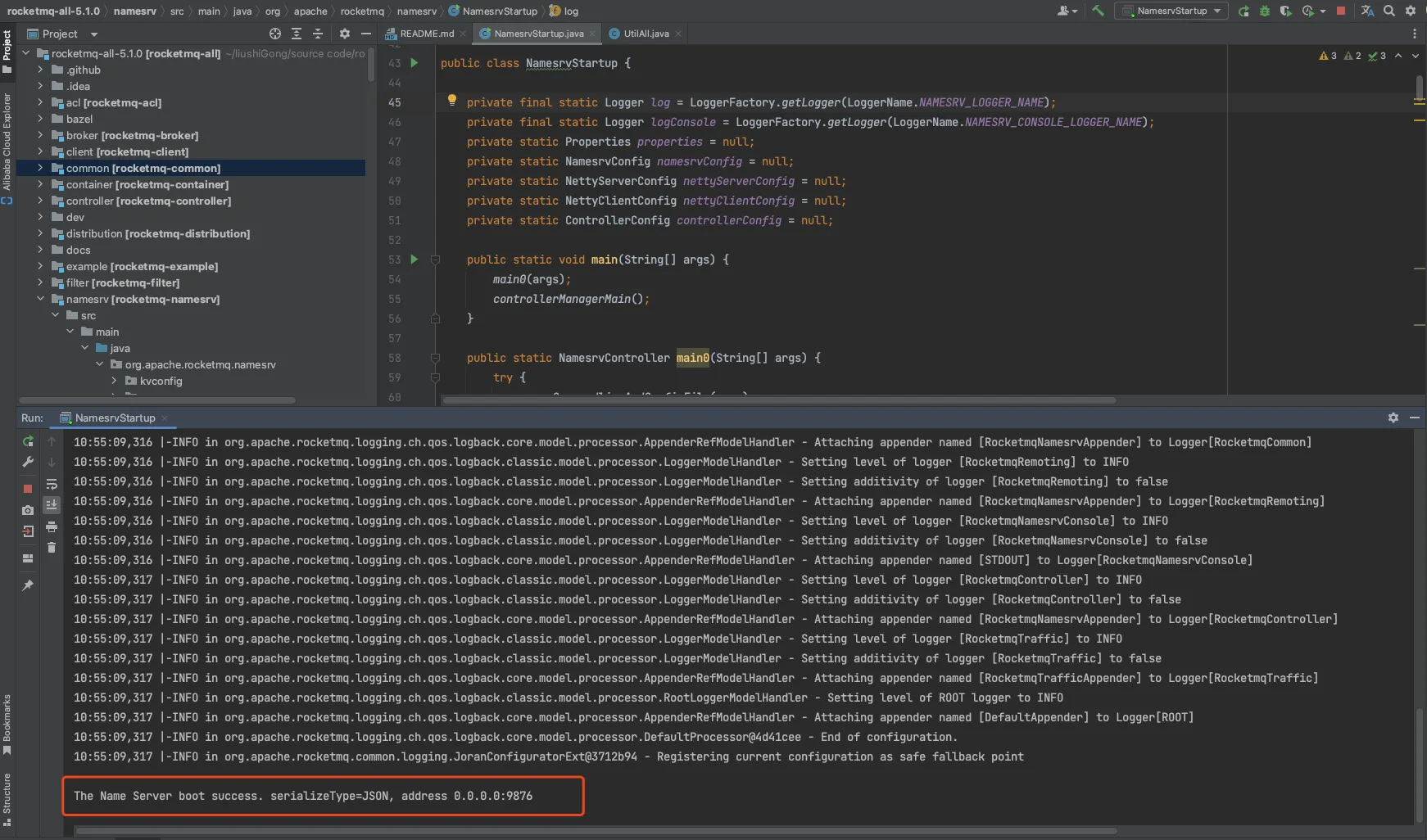Screen dimensions: 1427x840
Task: Switch to the UtilAll.java tab
Action: point(646,34)
